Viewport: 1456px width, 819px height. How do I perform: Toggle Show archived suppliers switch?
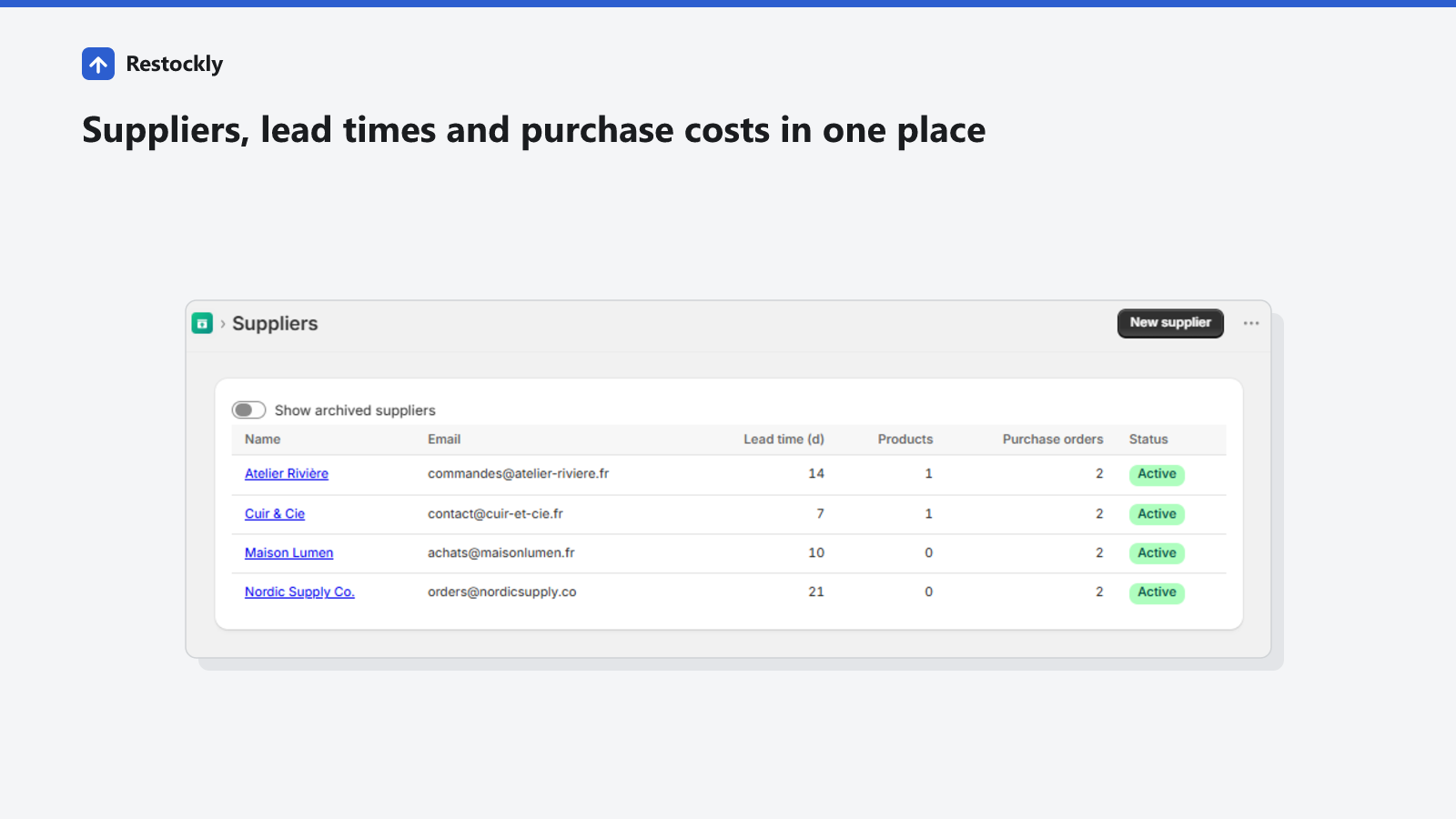(x=248, y=410)
